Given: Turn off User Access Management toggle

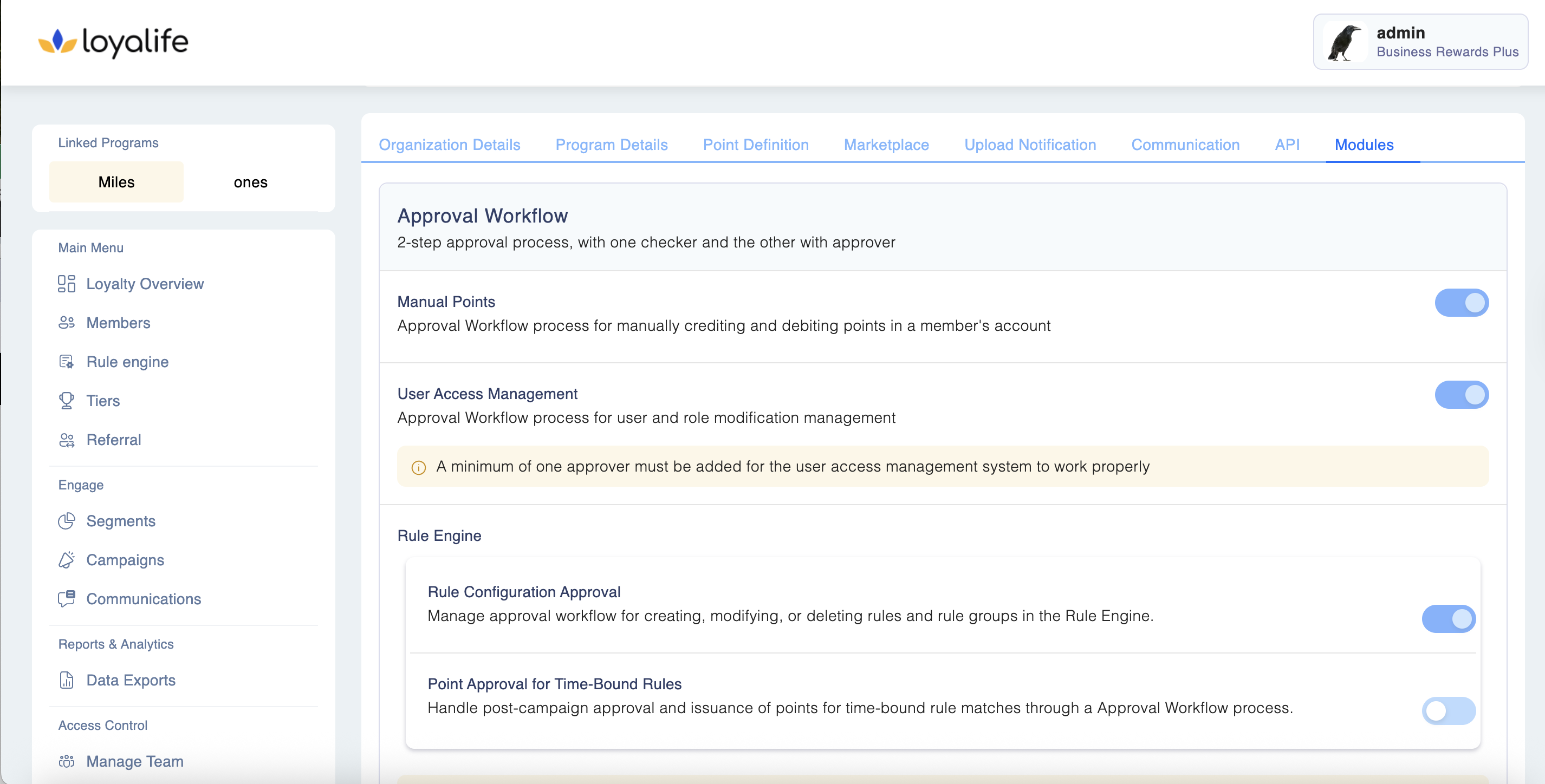Looking at the screenshot, I should pyautogui.click(x=1461, y=394).
